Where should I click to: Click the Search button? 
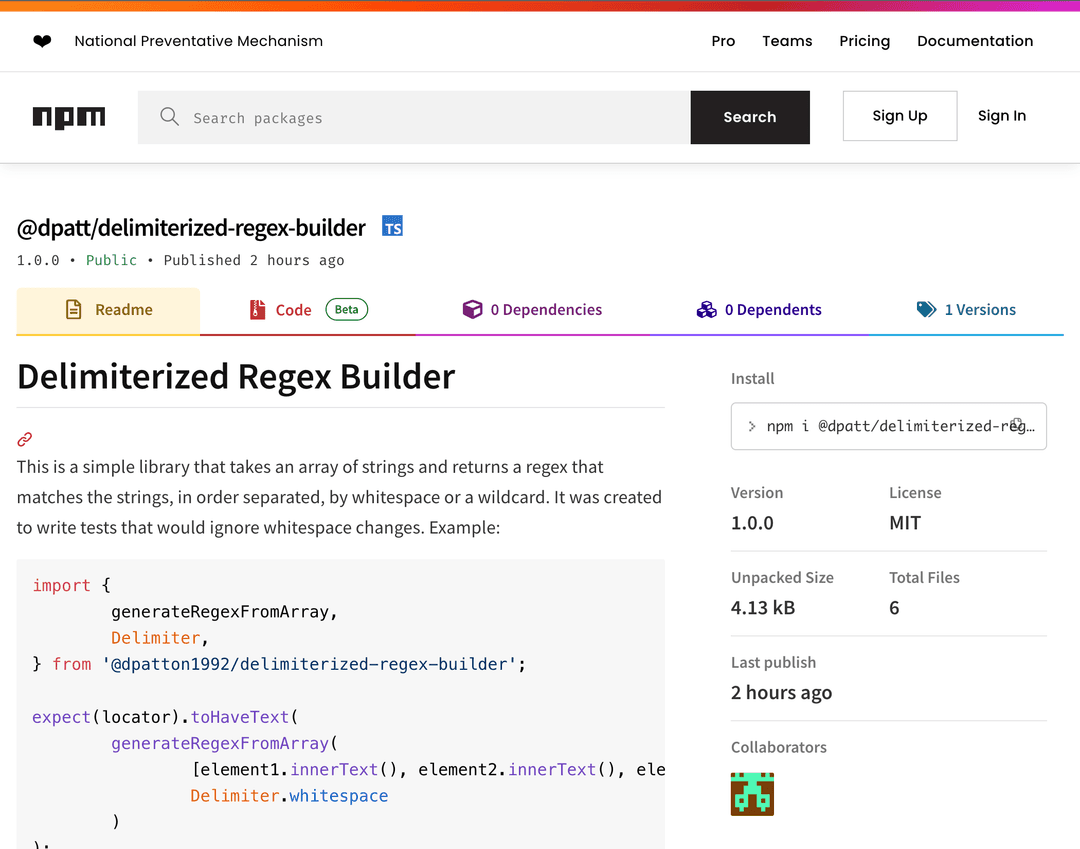[750, 117]
